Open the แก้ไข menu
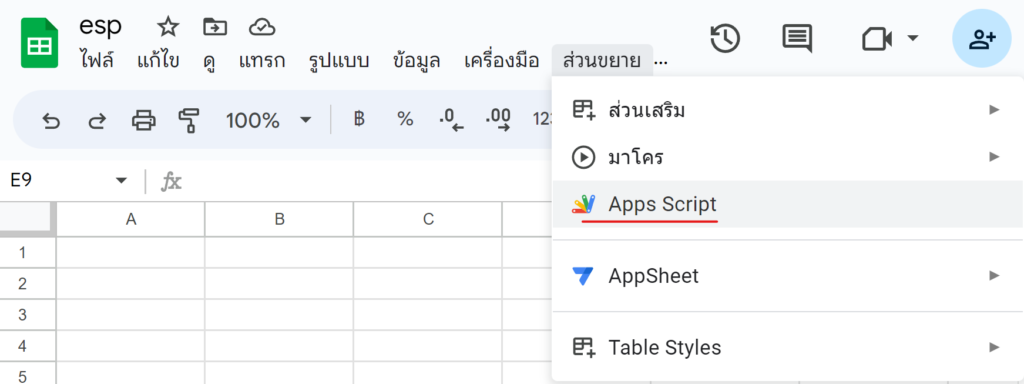Viewport: 1024px width, 384px height. point(158,61)
